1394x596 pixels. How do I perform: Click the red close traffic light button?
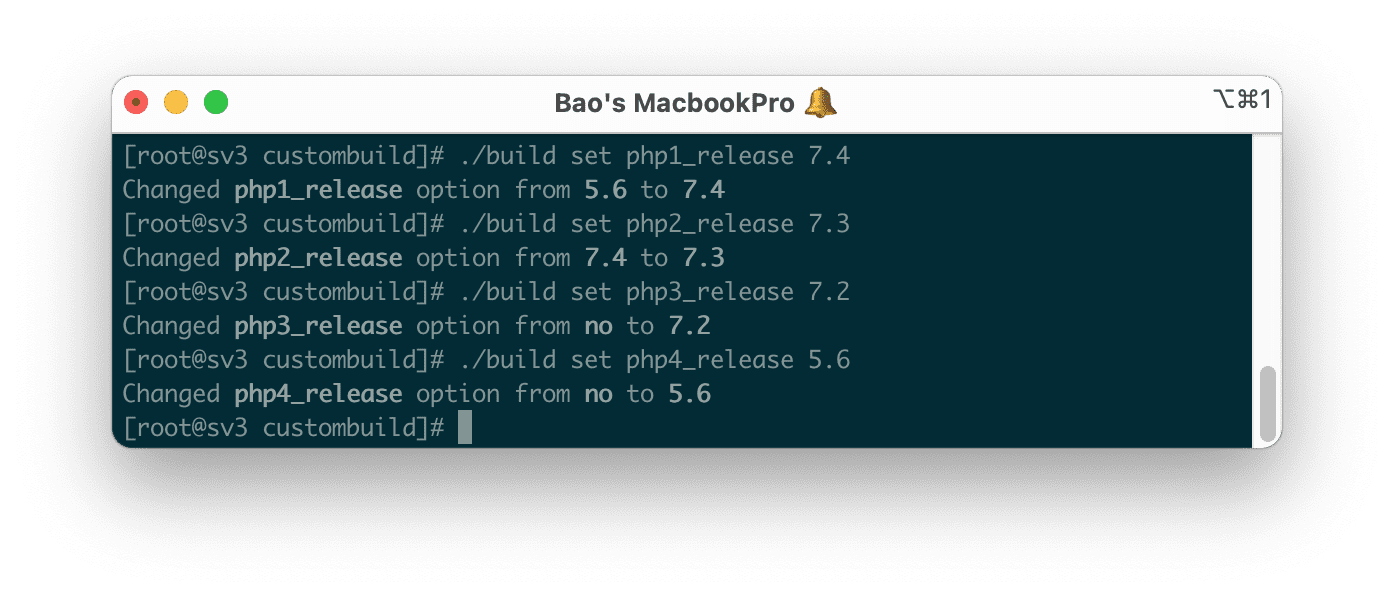coord(137,101)
